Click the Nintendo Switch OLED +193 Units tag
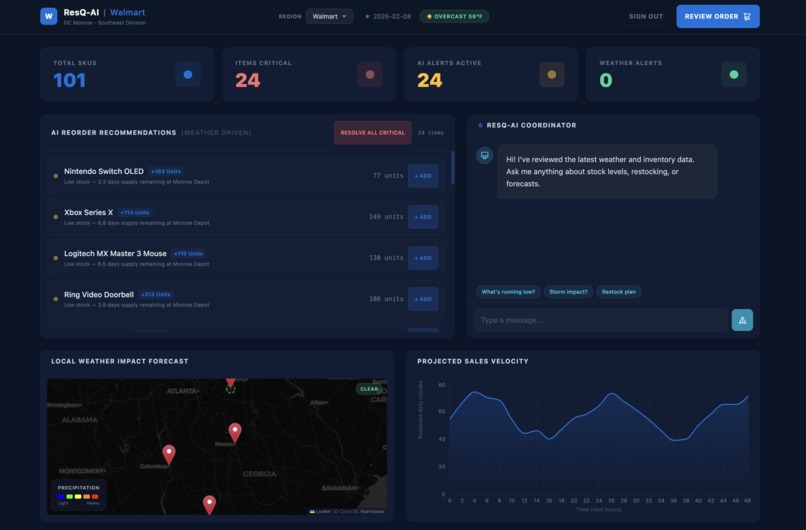This screenshot has width=806, height=530. point(166,171)
